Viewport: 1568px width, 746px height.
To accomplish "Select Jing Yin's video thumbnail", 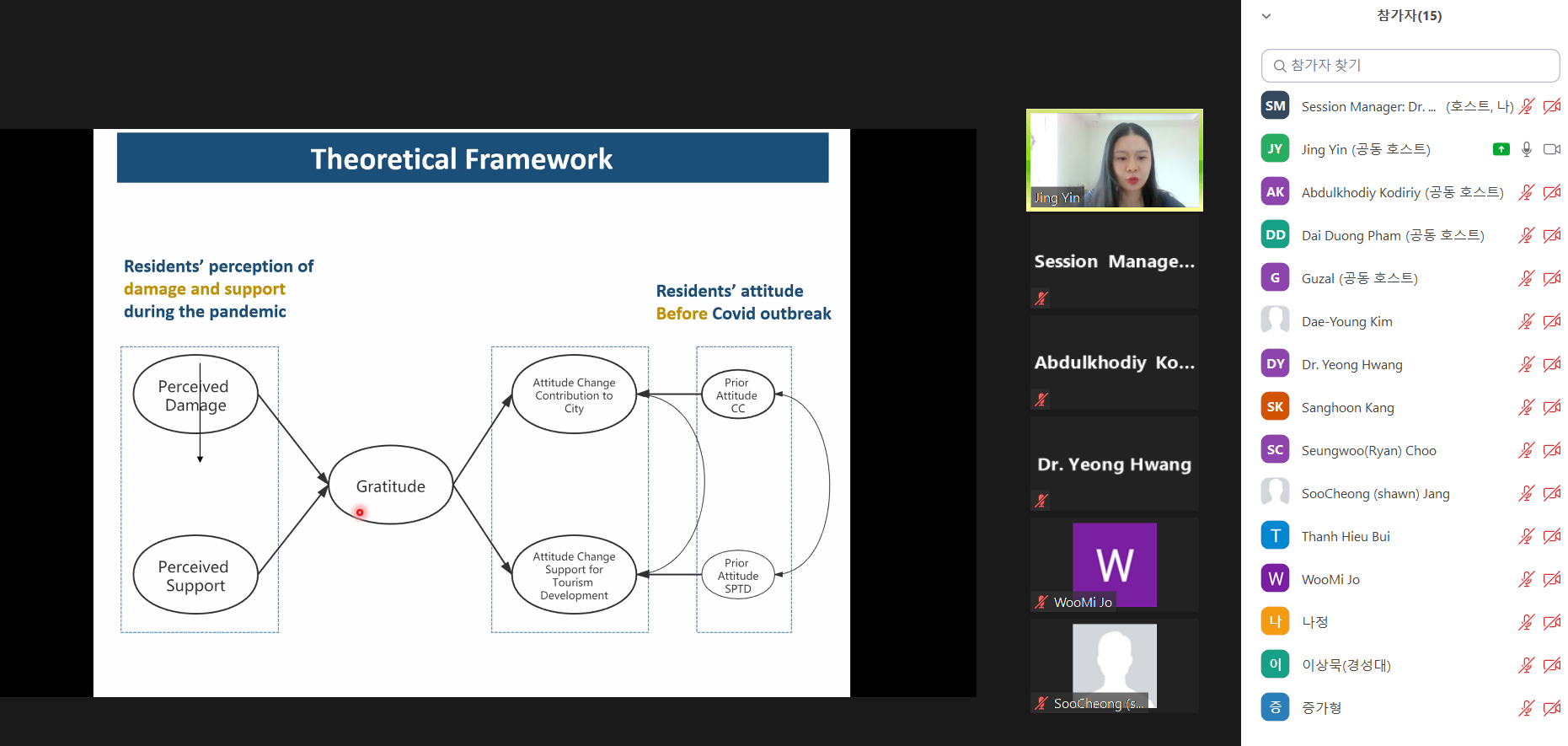I will [x=1115, y=160].
